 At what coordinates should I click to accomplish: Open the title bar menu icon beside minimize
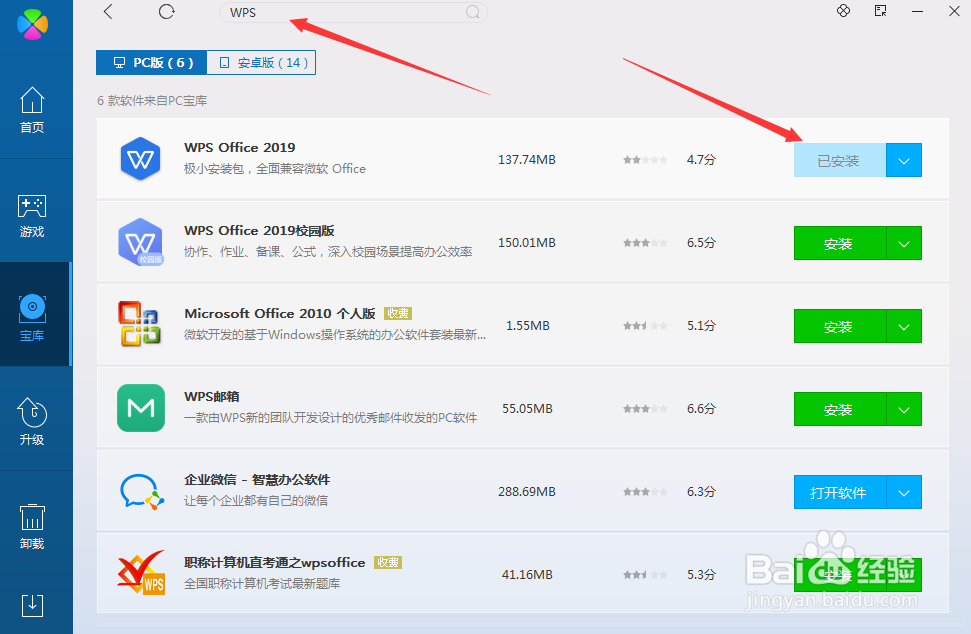pyautogui.click(x=881, y=11)
